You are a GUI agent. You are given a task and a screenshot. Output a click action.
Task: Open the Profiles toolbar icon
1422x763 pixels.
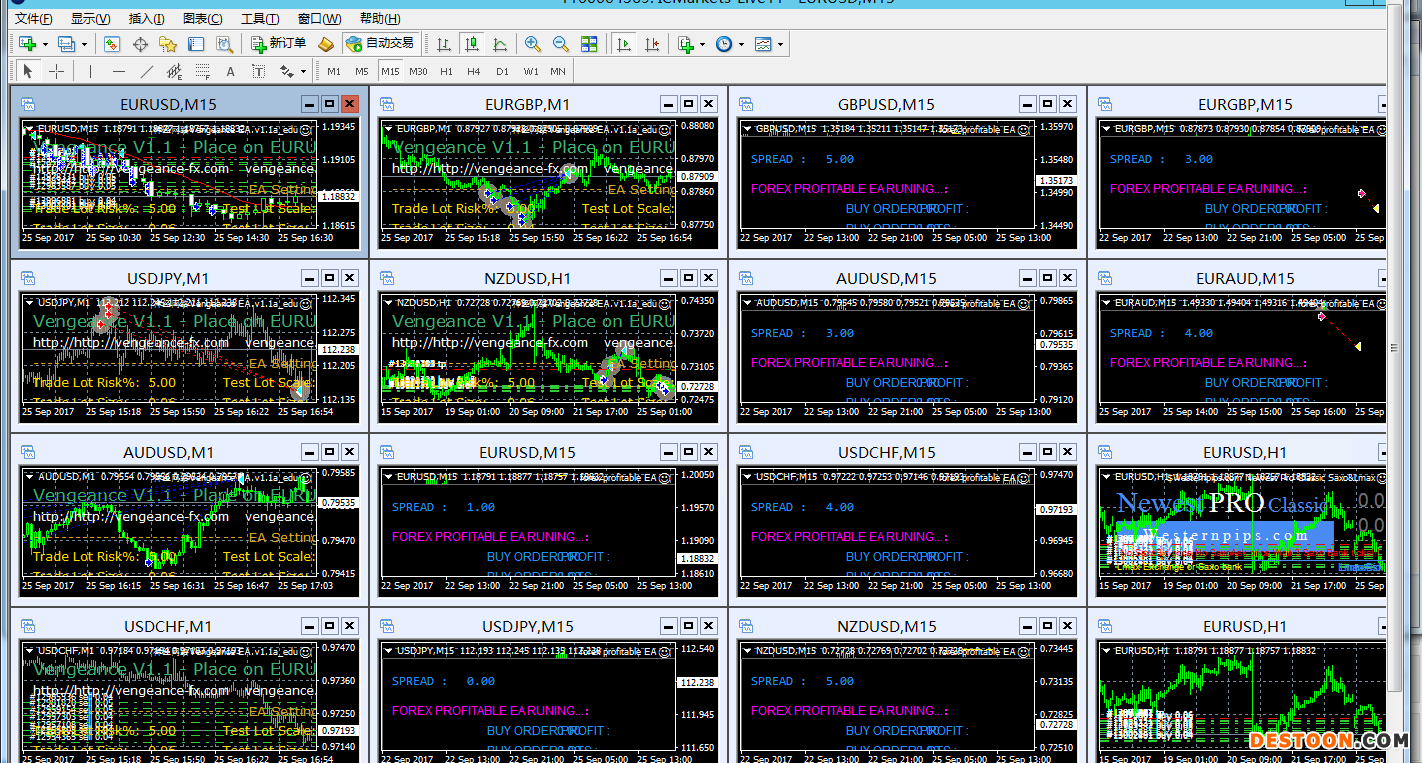(x=67, y=44)
